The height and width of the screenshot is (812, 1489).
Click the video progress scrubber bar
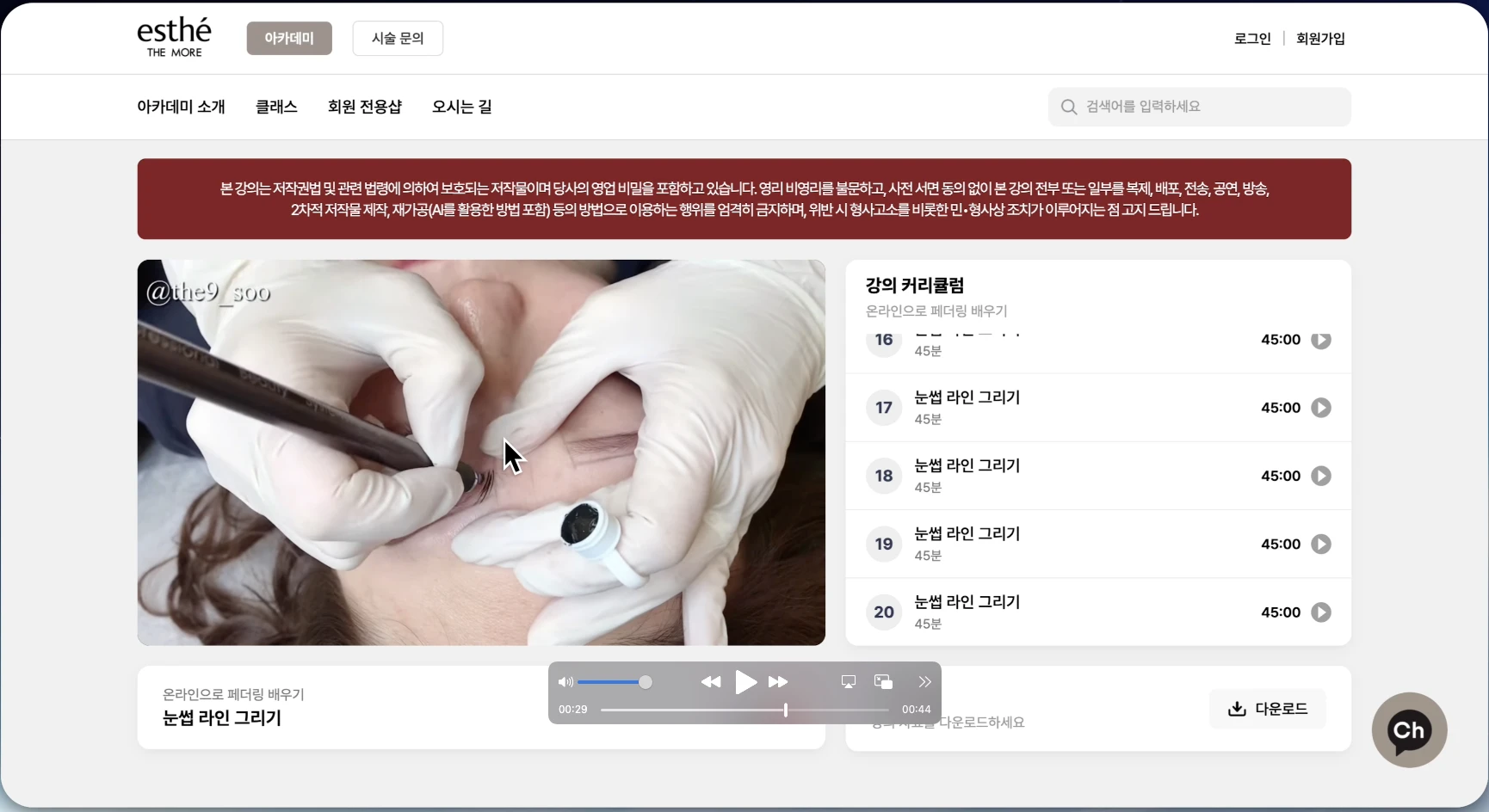click(x=744, y=710)
